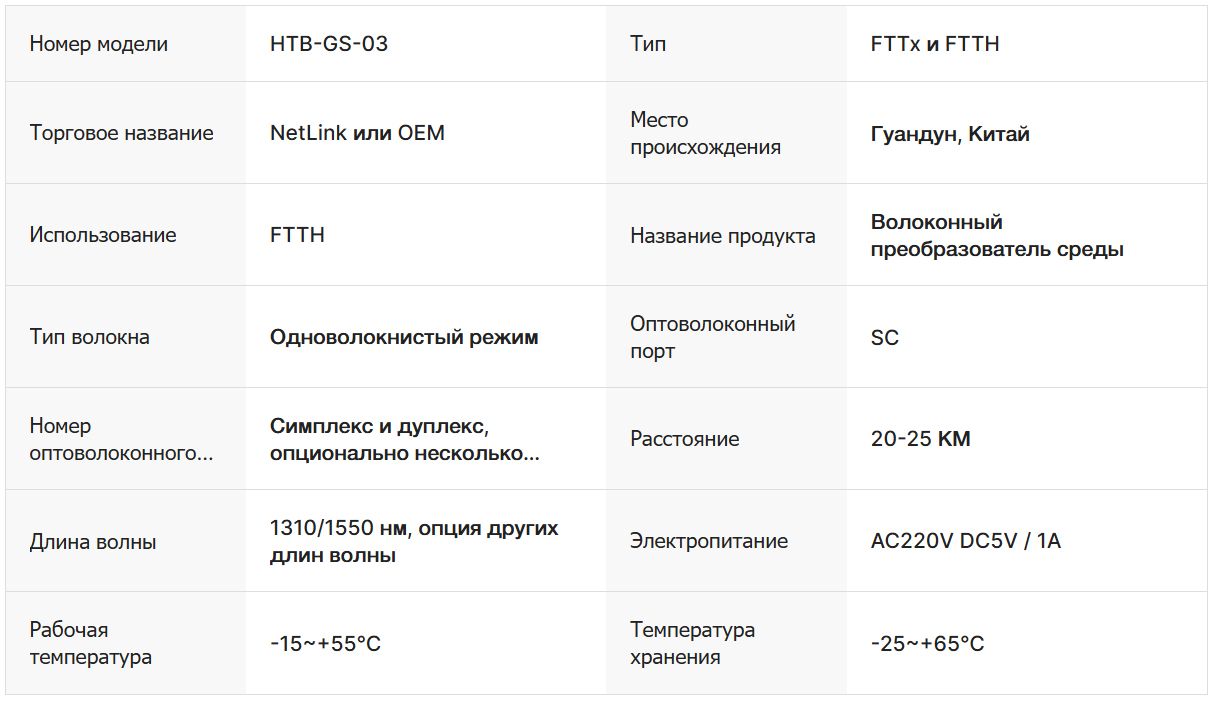Image resolution: width=1211 pixels, height=701 pixels.
Task: Click the "FTTx и FTTH" type value
Action: coord(935,44)
